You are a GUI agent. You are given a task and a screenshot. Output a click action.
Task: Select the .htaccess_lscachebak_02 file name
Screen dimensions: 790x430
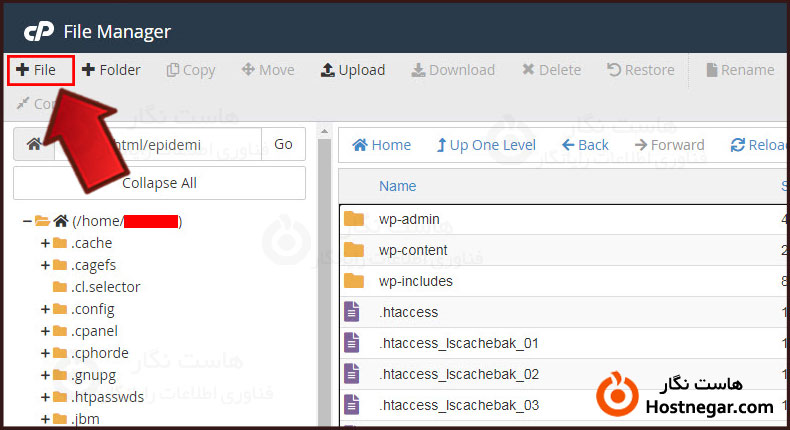click(x=458, y=374)
